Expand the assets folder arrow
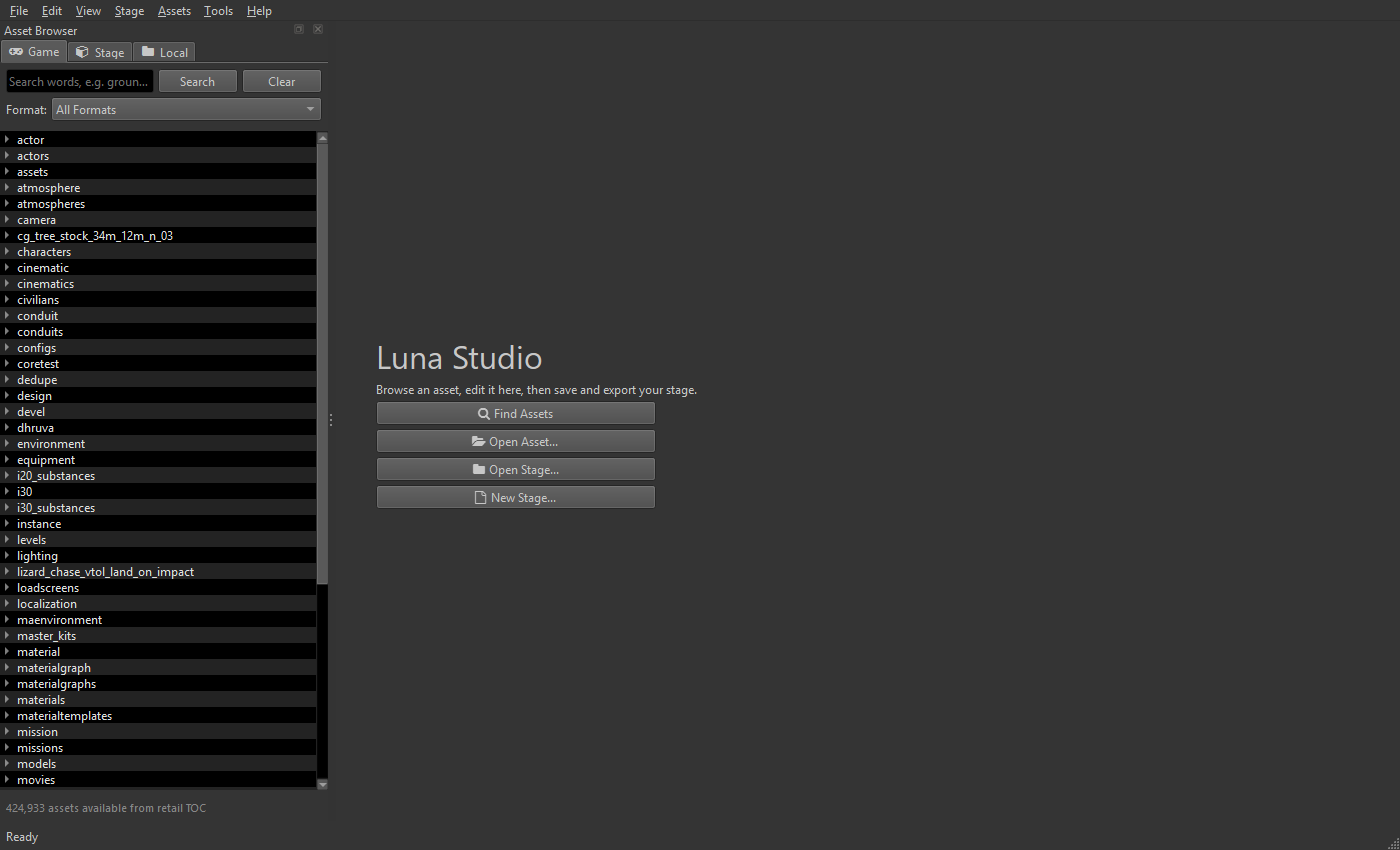 [x=7, y=172]
